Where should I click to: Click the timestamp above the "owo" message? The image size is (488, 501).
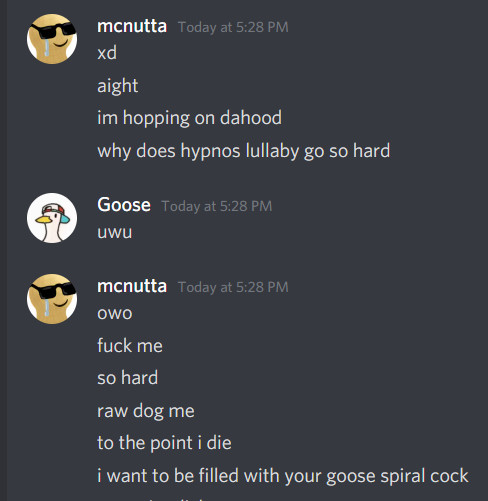pos(233,287)
